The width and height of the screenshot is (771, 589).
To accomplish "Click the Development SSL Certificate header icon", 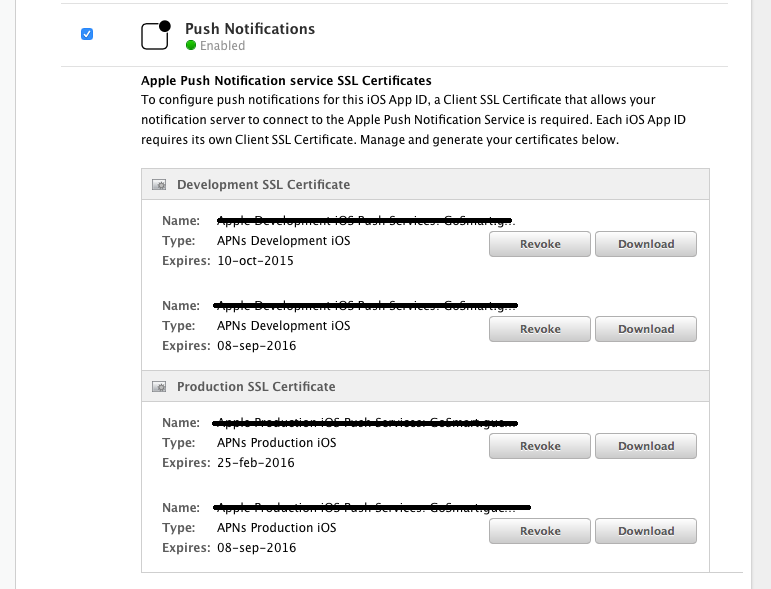I will coord(158,185).
